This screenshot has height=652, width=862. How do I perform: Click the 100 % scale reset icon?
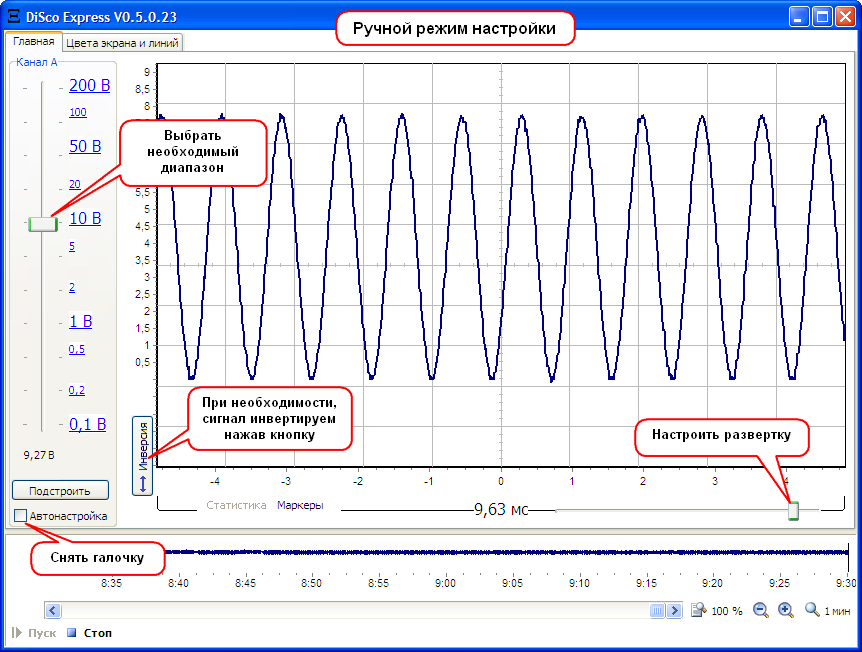pos(698,610)
